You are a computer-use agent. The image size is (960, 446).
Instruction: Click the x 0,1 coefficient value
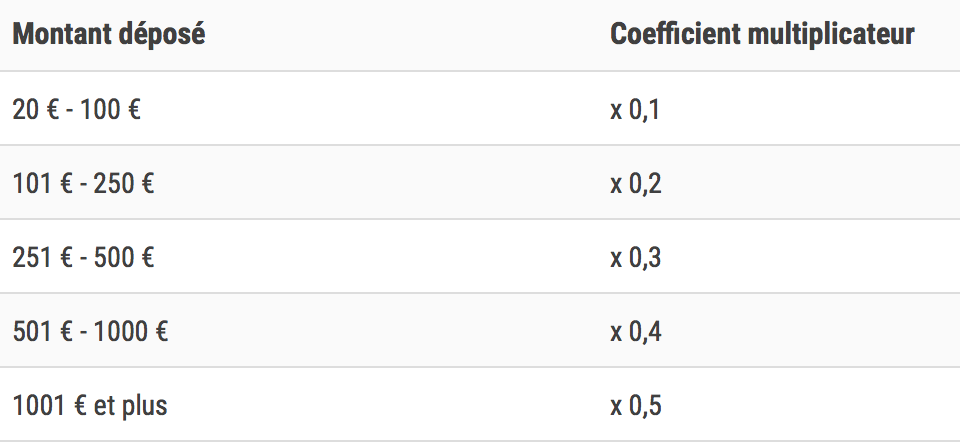point(635,110)
